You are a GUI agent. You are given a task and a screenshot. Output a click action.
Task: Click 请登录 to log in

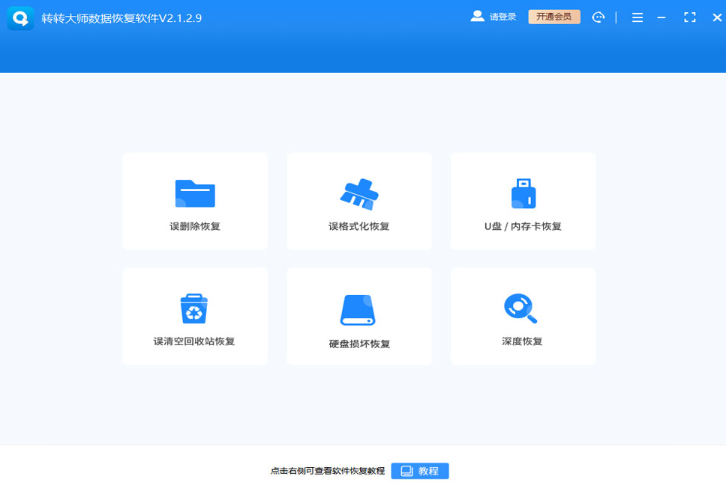[x=503, y=17]
